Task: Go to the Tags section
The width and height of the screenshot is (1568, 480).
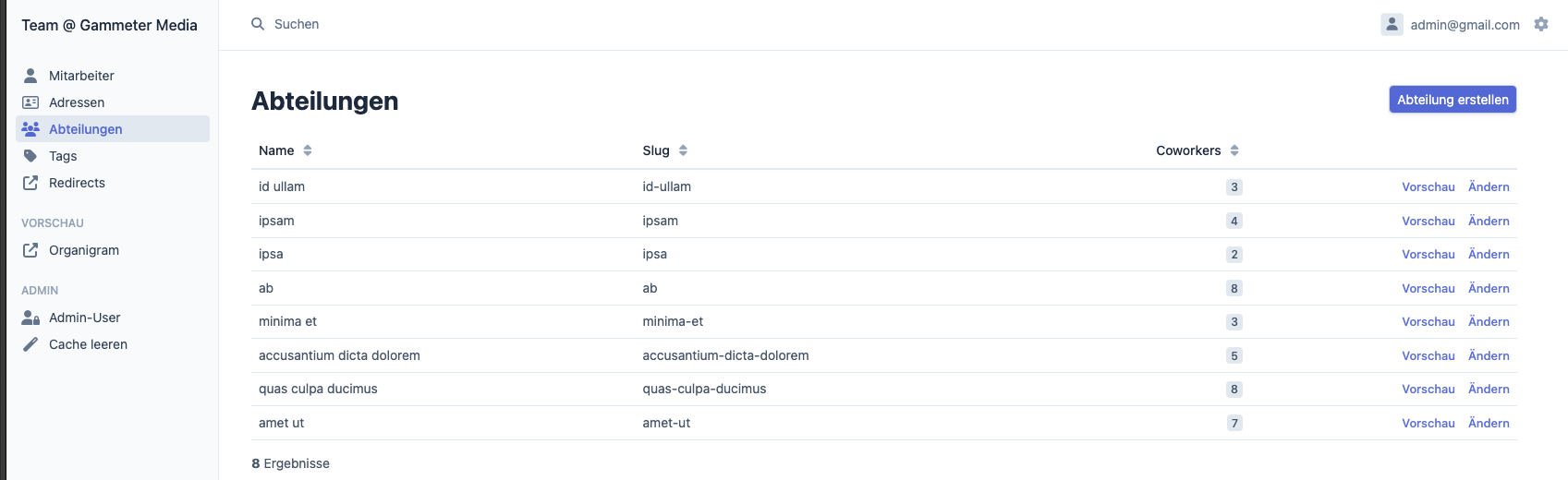Action: point(63,156)
